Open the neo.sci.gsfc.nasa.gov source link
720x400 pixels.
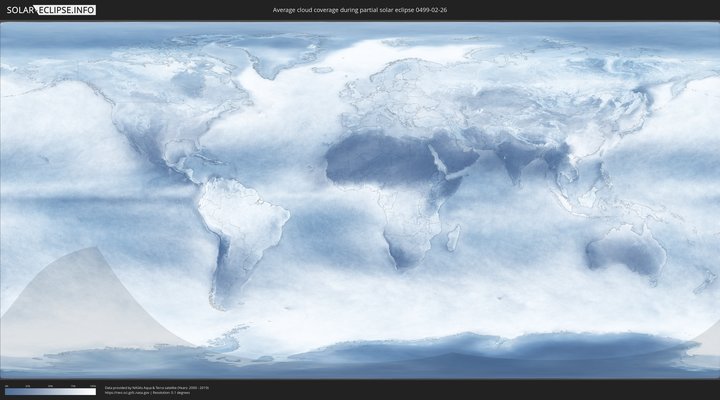(128, 393)
